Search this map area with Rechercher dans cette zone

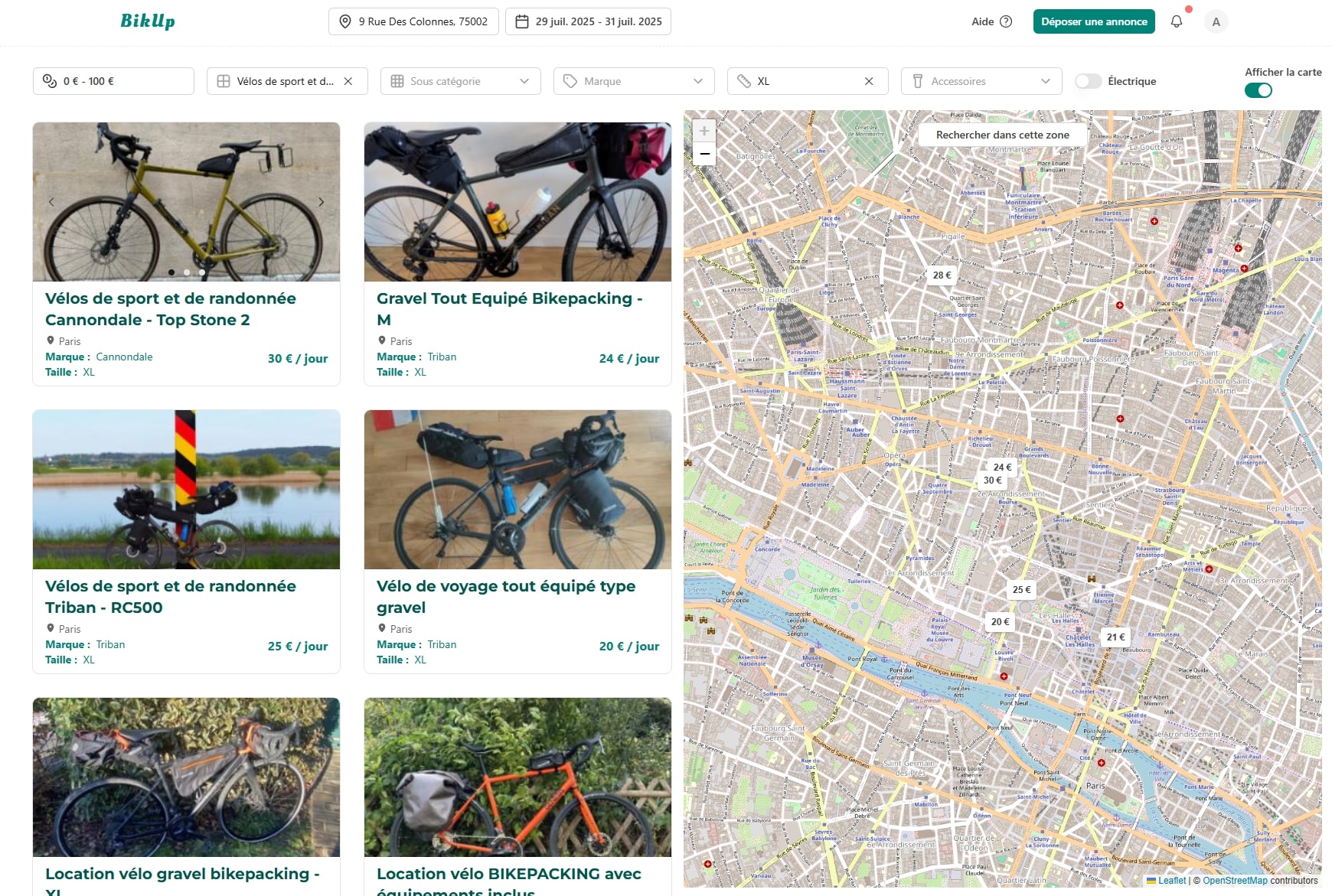pyautogui.click(x=1001, y=134)
